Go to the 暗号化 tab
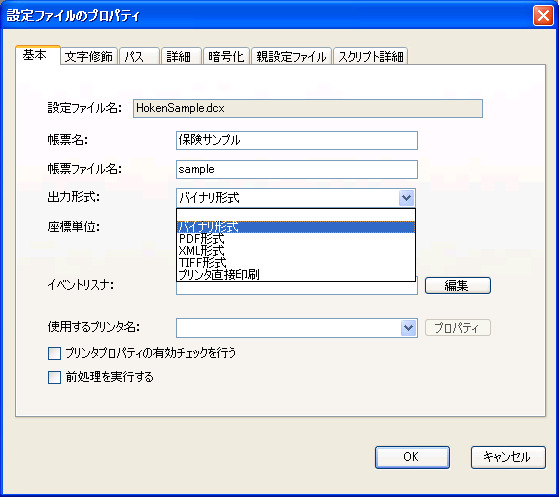The height and width of the screenshot is (497, 559). (x=226, y=56)
